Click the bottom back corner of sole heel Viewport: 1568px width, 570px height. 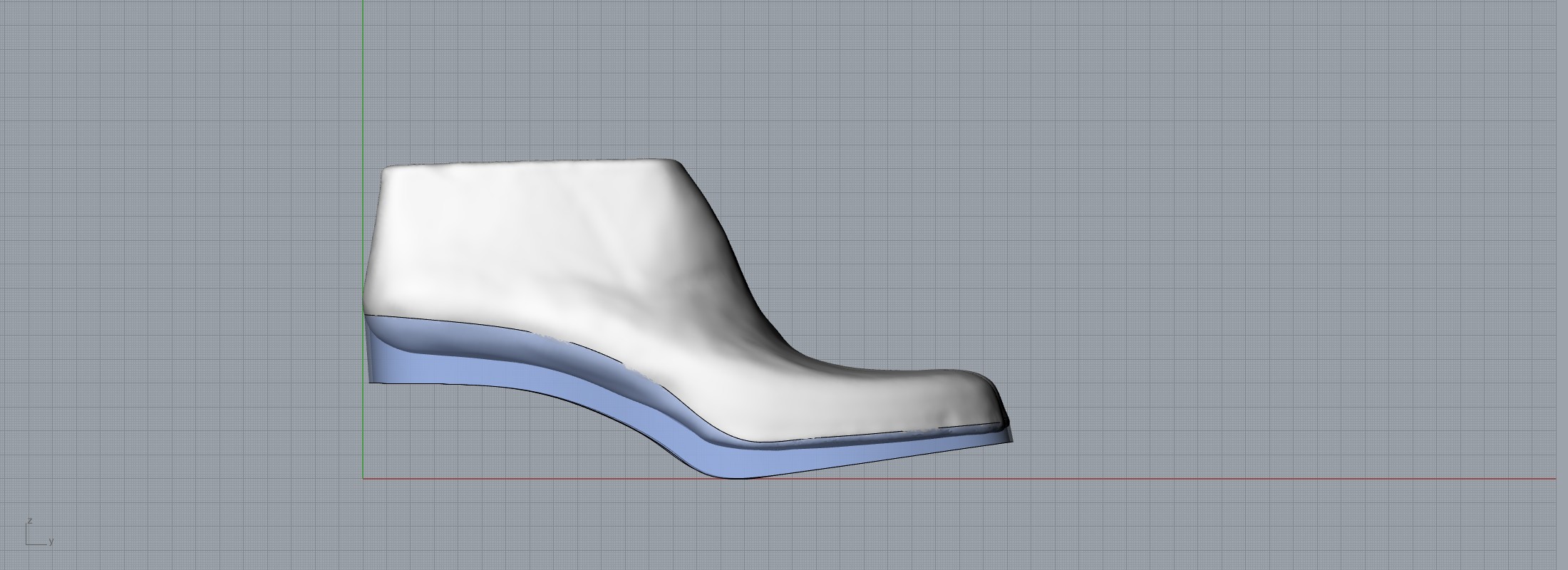[x=370, y=382]
